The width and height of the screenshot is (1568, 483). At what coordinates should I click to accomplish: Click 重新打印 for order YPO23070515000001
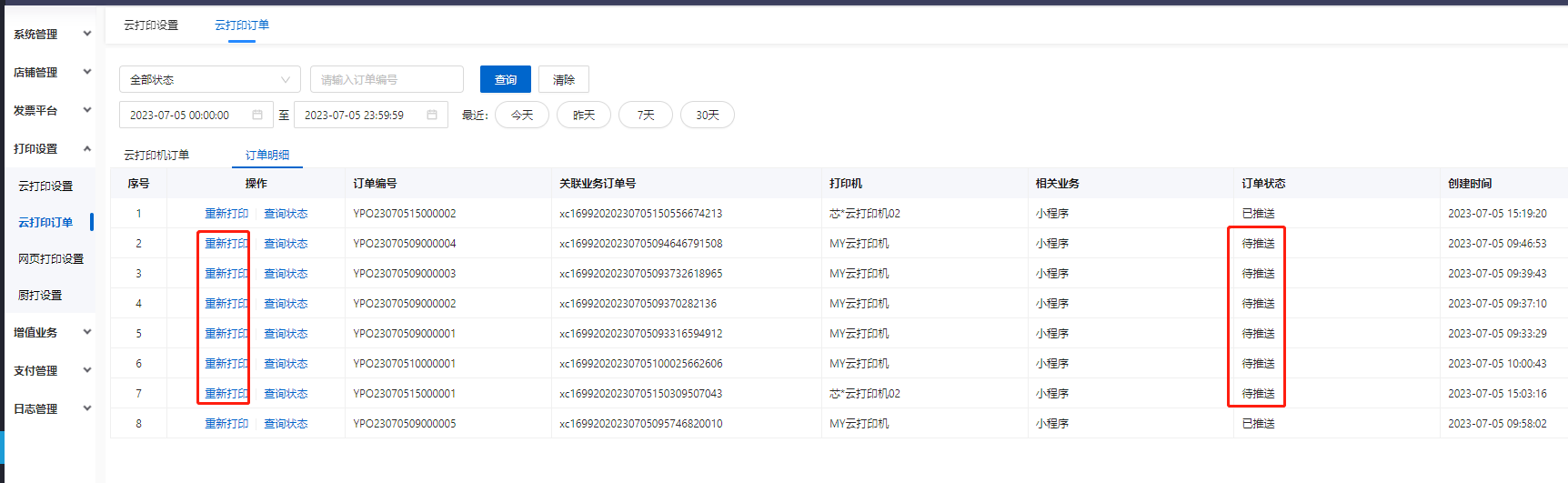(226, 393)
